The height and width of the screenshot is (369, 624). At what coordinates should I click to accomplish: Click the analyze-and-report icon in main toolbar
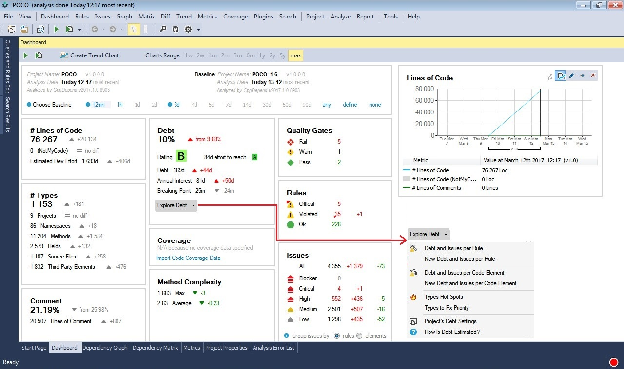coord(70,29)
